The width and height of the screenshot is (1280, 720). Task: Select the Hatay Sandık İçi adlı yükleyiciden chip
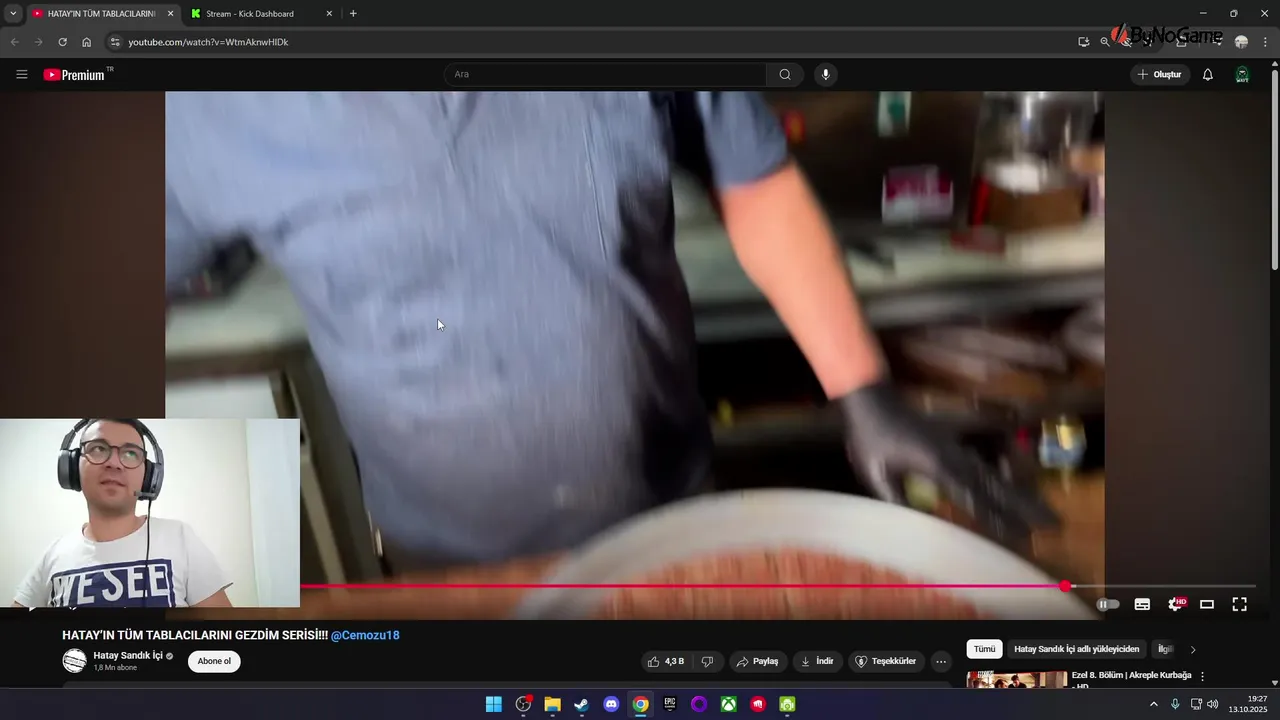pyautogui.click(x=1077, y=649)
